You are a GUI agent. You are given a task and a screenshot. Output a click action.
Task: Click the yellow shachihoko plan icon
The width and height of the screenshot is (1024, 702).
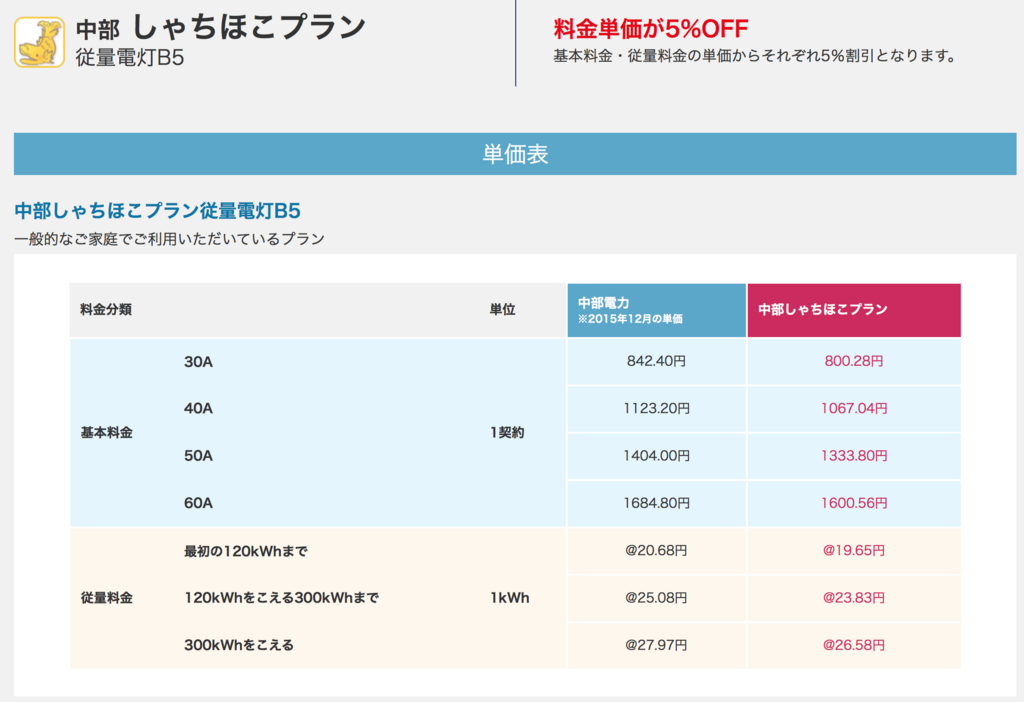(39, 42)
